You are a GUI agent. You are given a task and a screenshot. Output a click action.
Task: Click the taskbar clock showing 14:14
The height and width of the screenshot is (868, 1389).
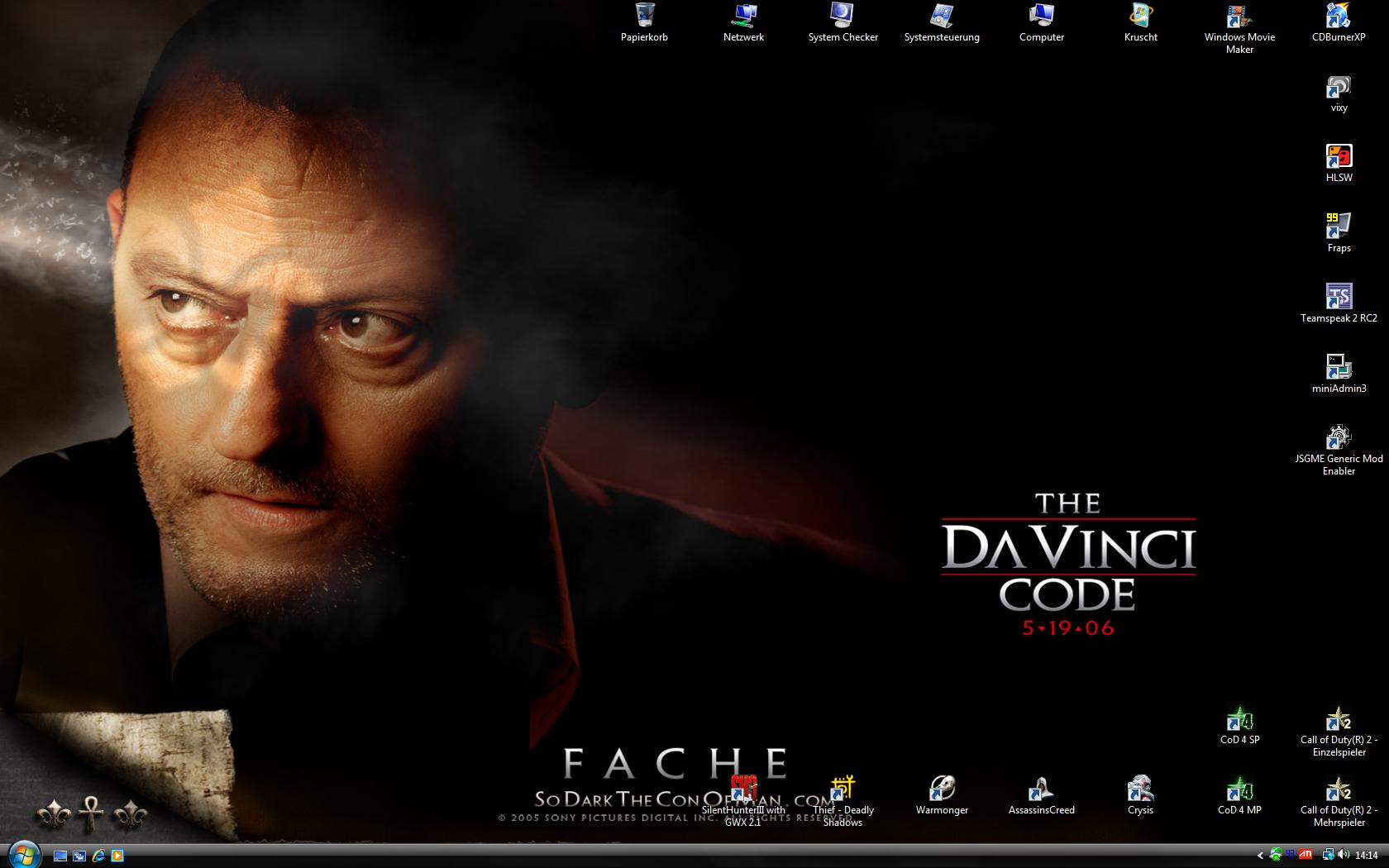(x=1367, y=856)
